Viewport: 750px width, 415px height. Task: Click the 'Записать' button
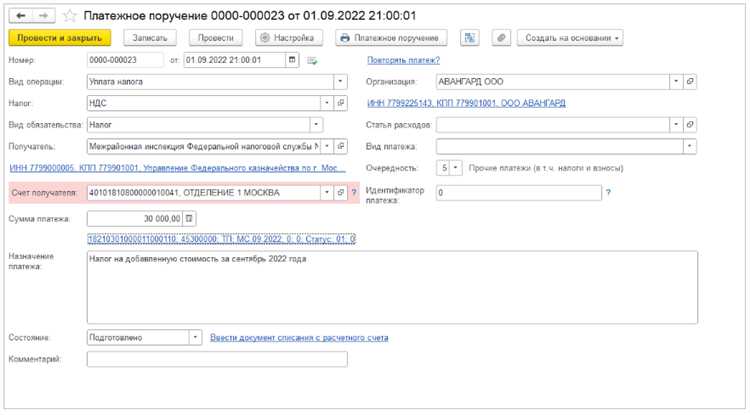tap(150, 38)
